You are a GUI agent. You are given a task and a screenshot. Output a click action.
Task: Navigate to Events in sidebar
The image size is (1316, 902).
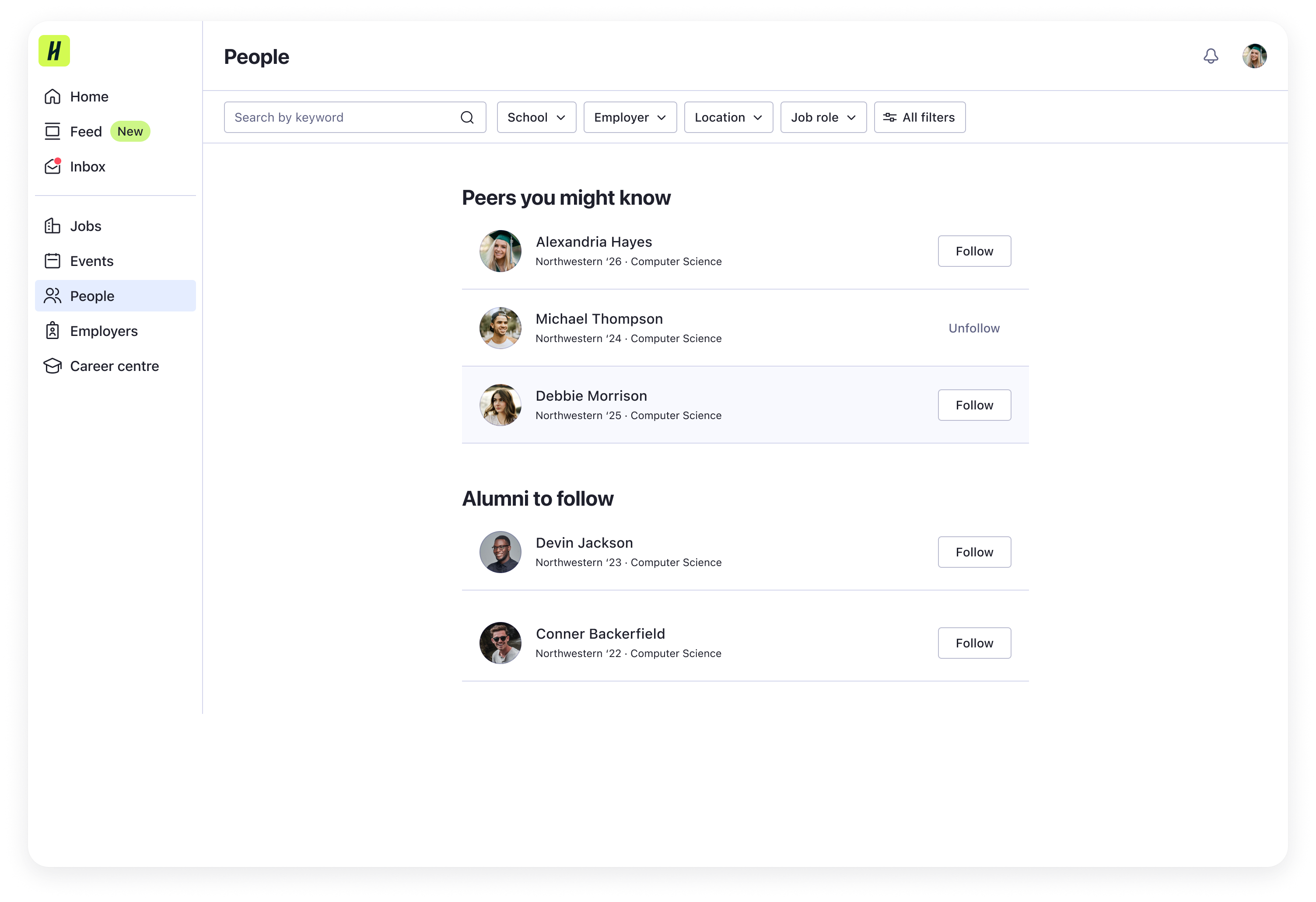115,261
